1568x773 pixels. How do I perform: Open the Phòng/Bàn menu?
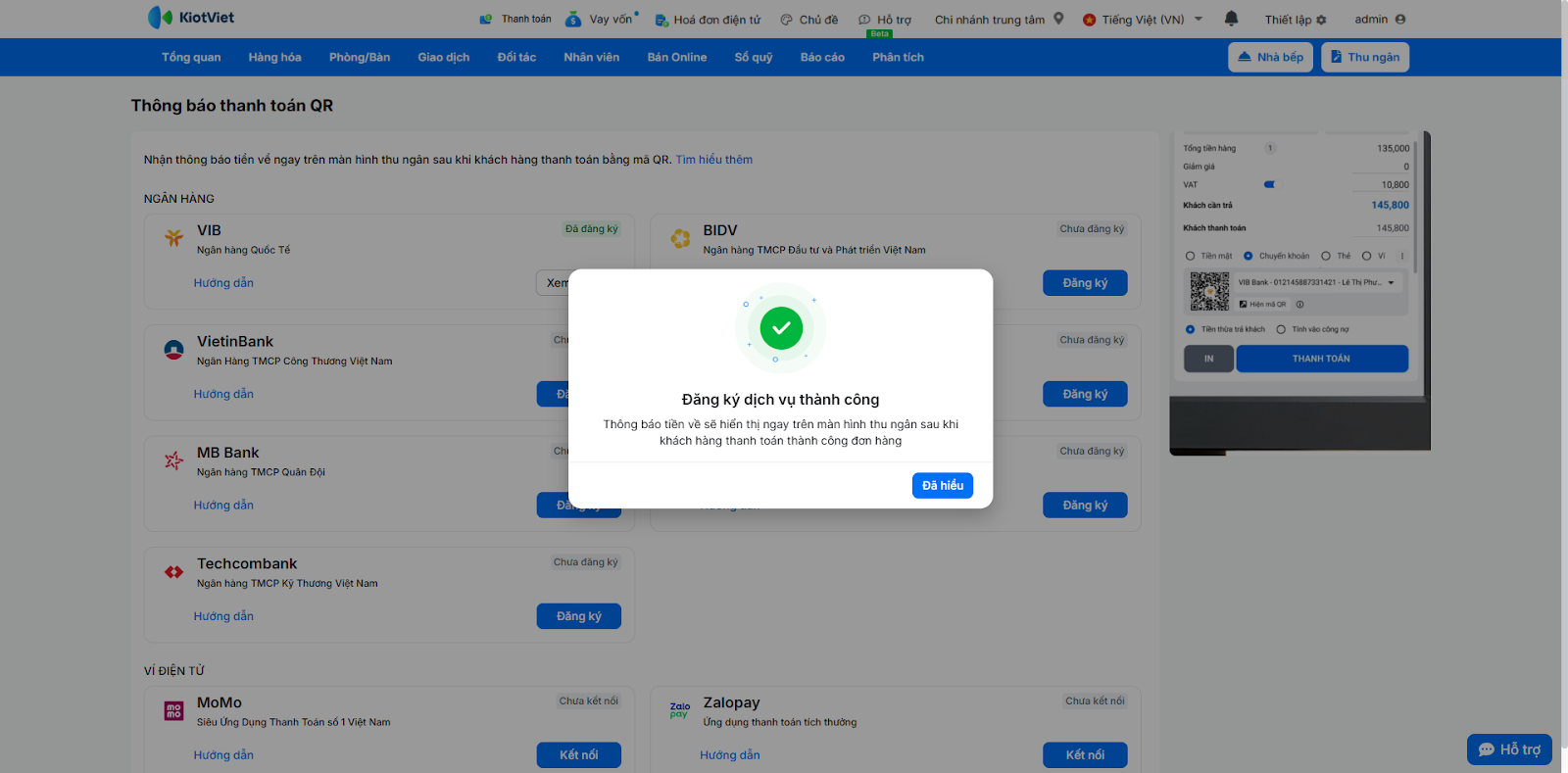(360, 57)
